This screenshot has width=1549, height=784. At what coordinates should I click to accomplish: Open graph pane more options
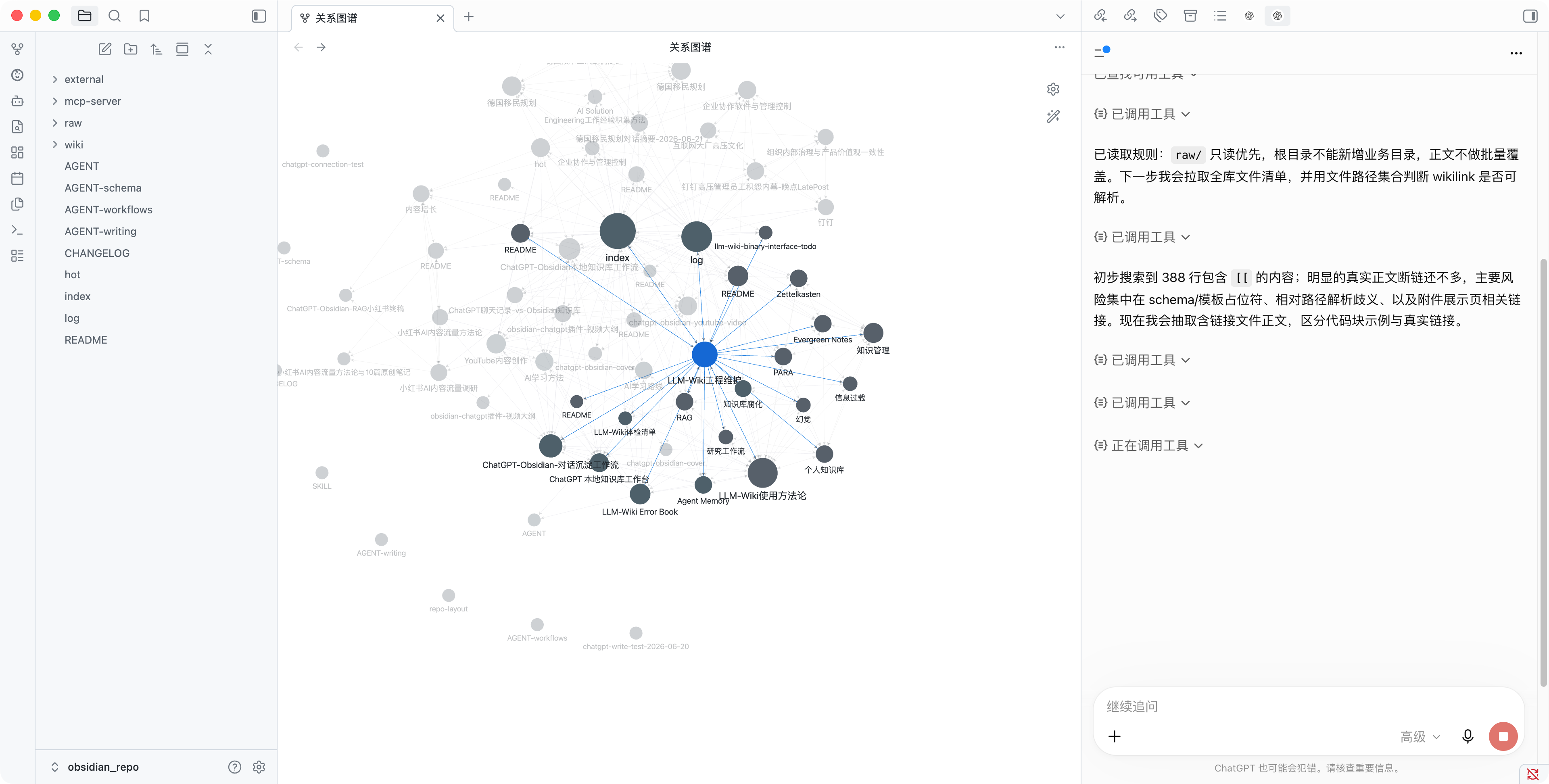1060,47
